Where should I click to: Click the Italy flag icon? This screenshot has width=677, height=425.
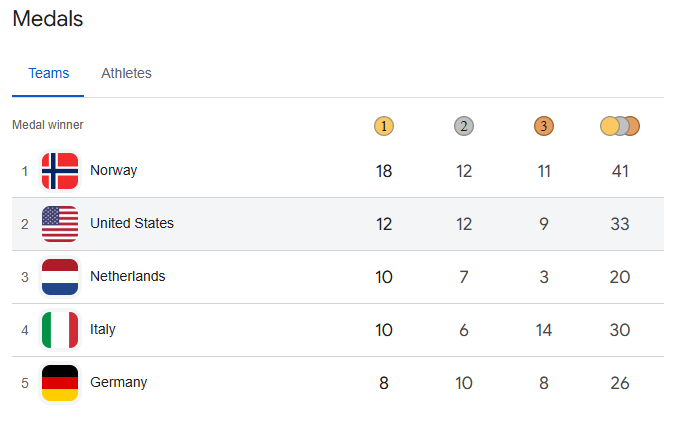click(60, 330)
